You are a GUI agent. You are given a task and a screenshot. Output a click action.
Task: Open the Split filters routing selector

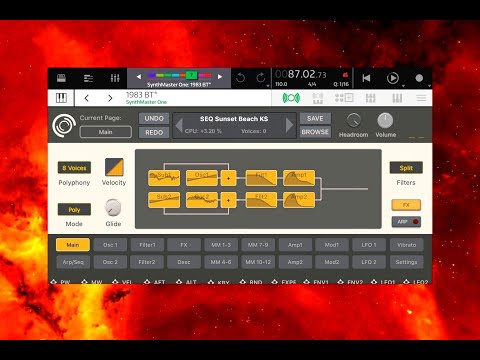click(406, 168)
